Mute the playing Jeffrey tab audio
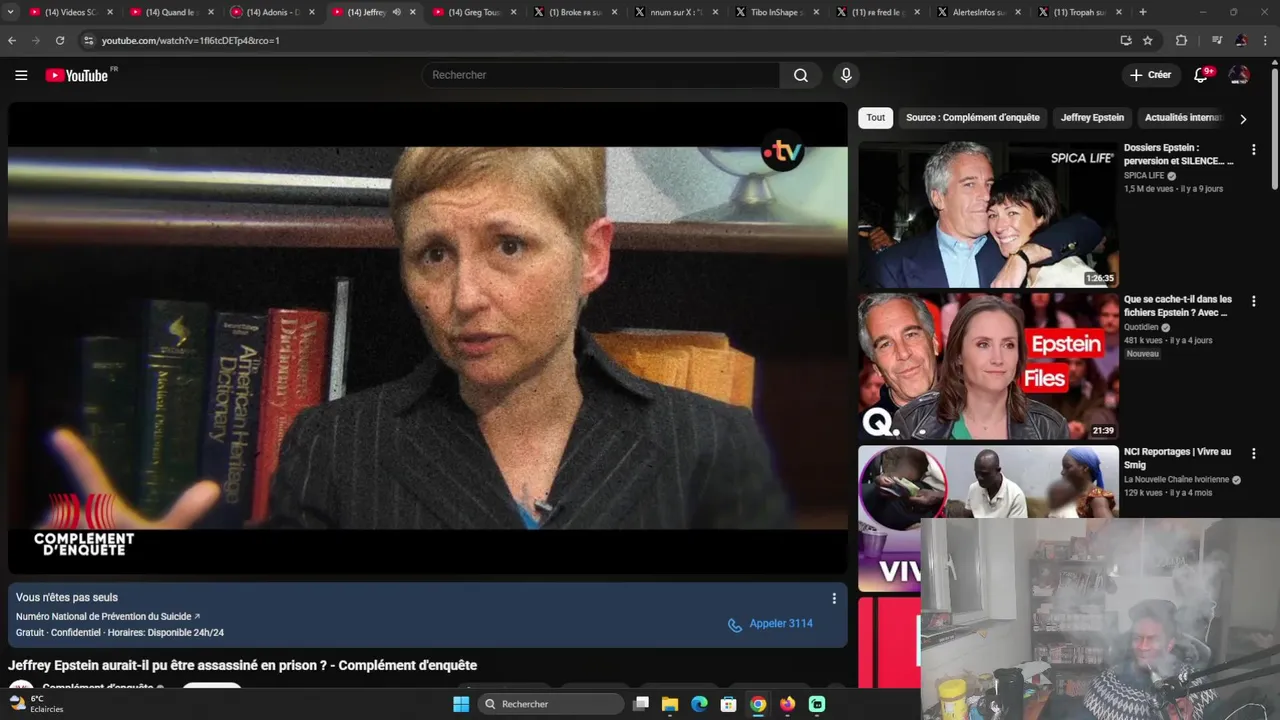Viewport: 1280px width, 720px height. pyautogui.click(x=396, y=12)
